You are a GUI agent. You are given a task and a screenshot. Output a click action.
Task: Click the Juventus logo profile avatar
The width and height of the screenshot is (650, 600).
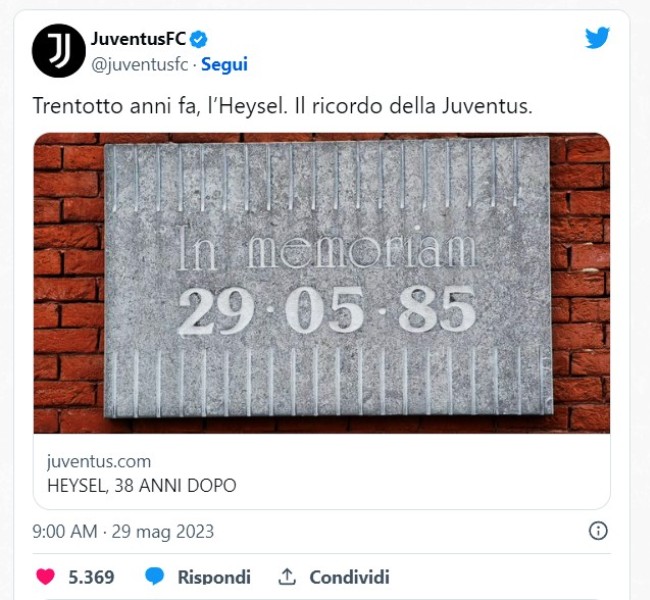[58, 51]
